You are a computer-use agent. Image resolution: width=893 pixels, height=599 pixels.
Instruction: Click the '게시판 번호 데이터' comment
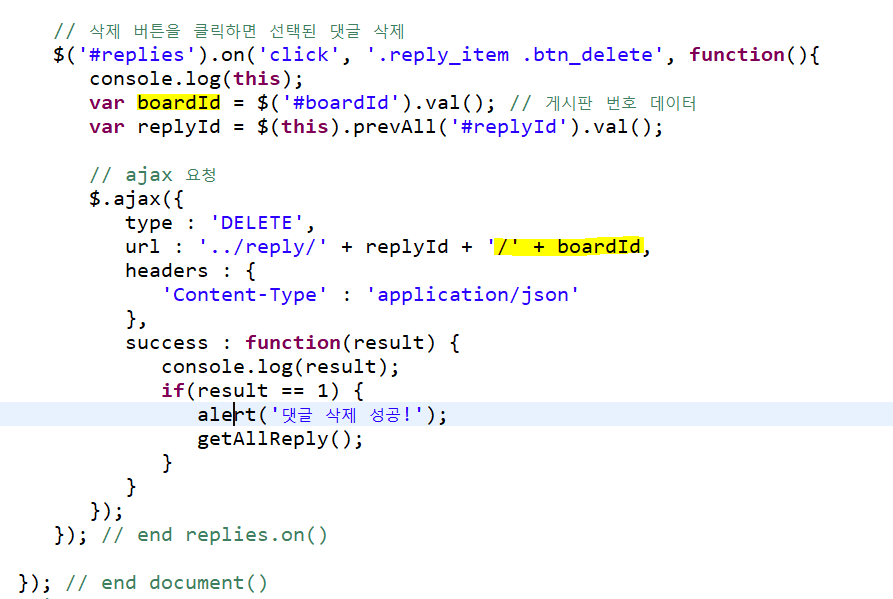pyautogui.click(x=603, y=103)
